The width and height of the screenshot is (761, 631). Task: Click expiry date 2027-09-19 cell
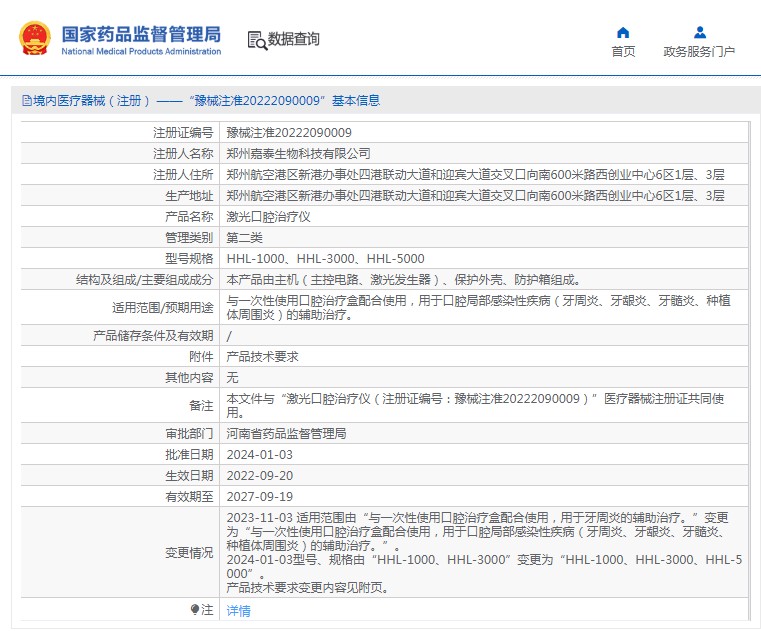click(259, 497)
